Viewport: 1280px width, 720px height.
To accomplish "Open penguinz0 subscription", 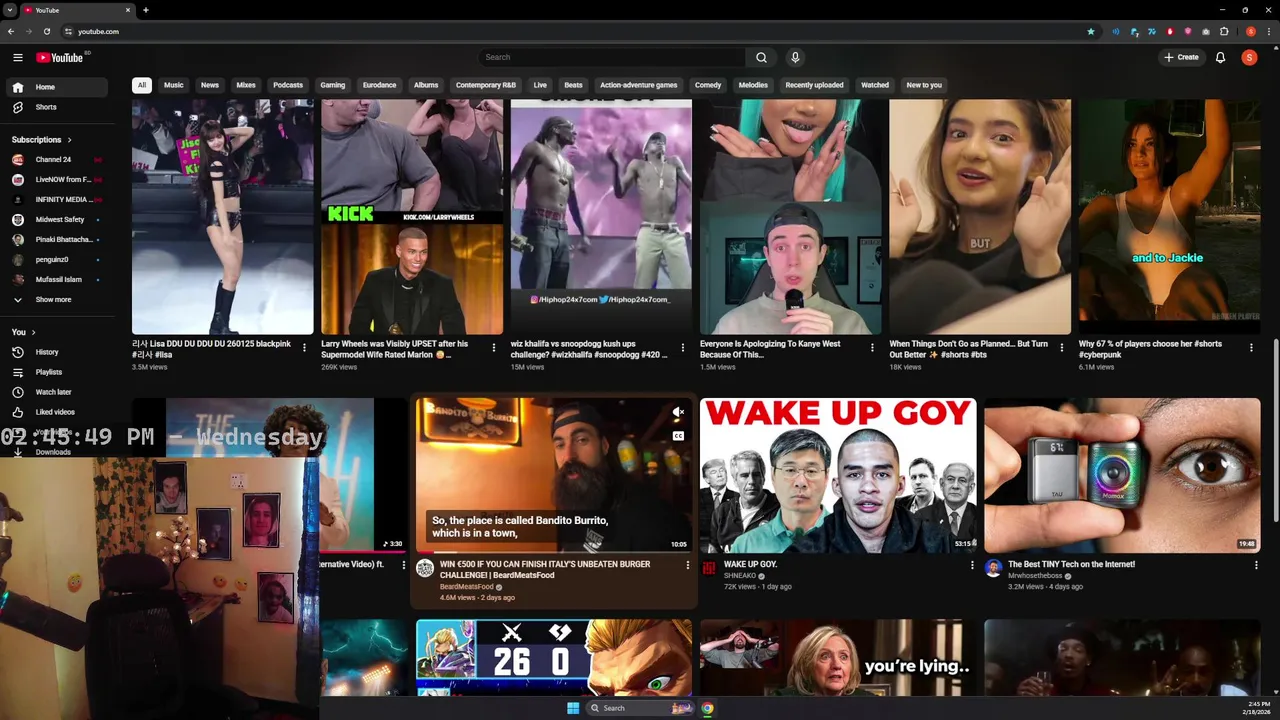I will (x=58, y=260).
